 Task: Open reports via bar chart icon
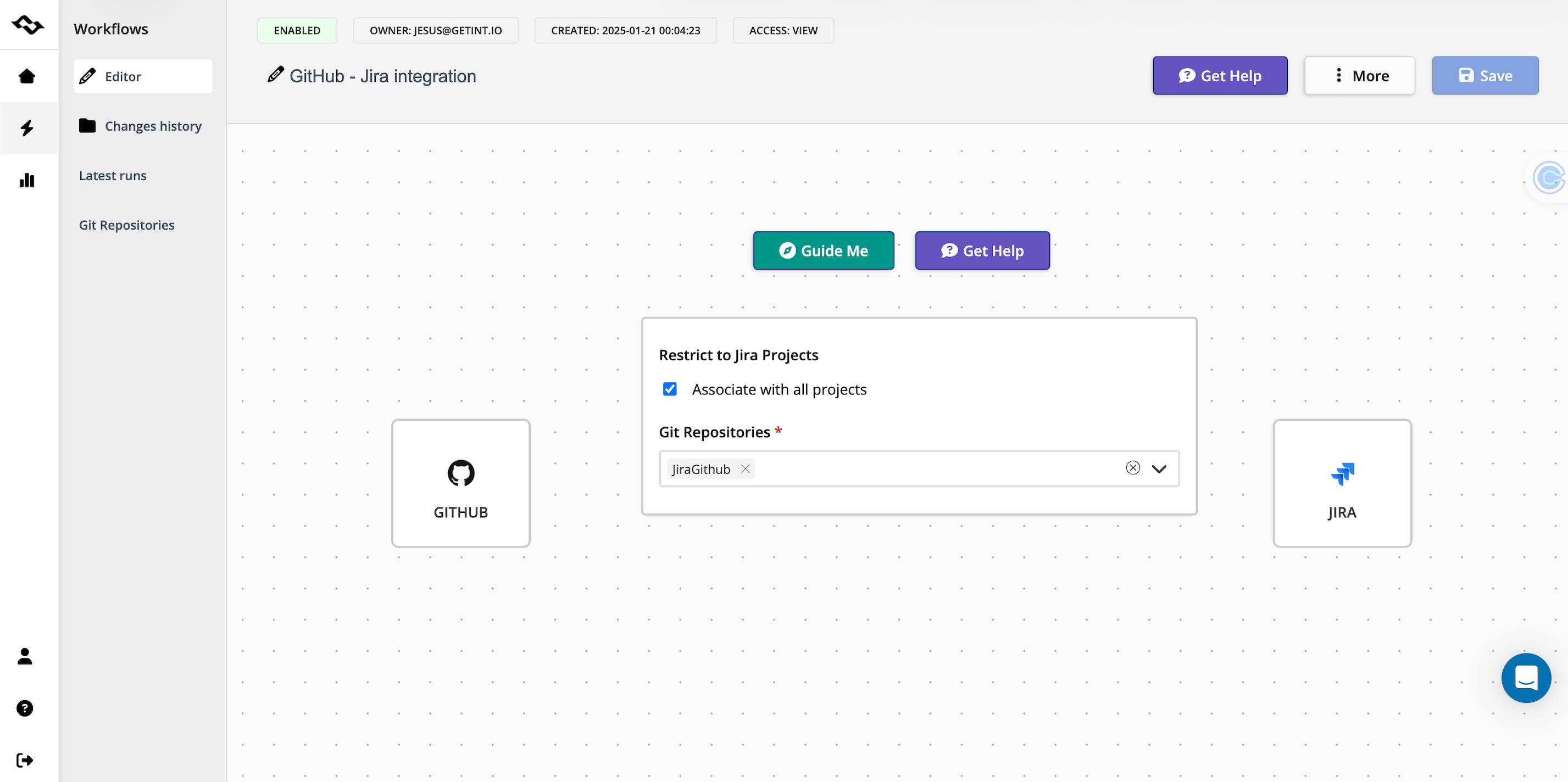coord(27,180)
